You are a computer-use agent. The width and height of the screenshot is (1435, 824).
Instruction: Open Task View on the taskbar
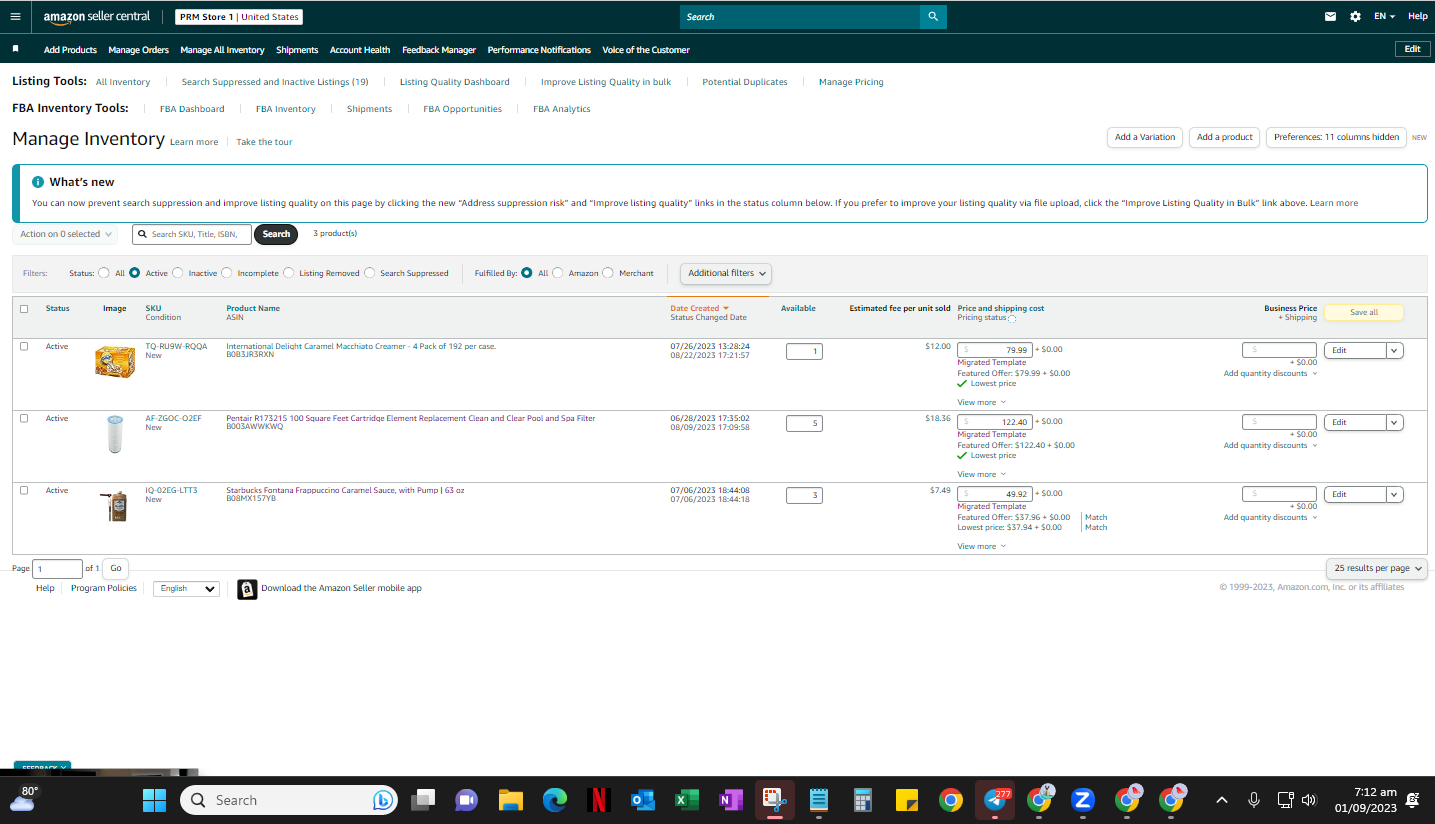coord(424,800)
